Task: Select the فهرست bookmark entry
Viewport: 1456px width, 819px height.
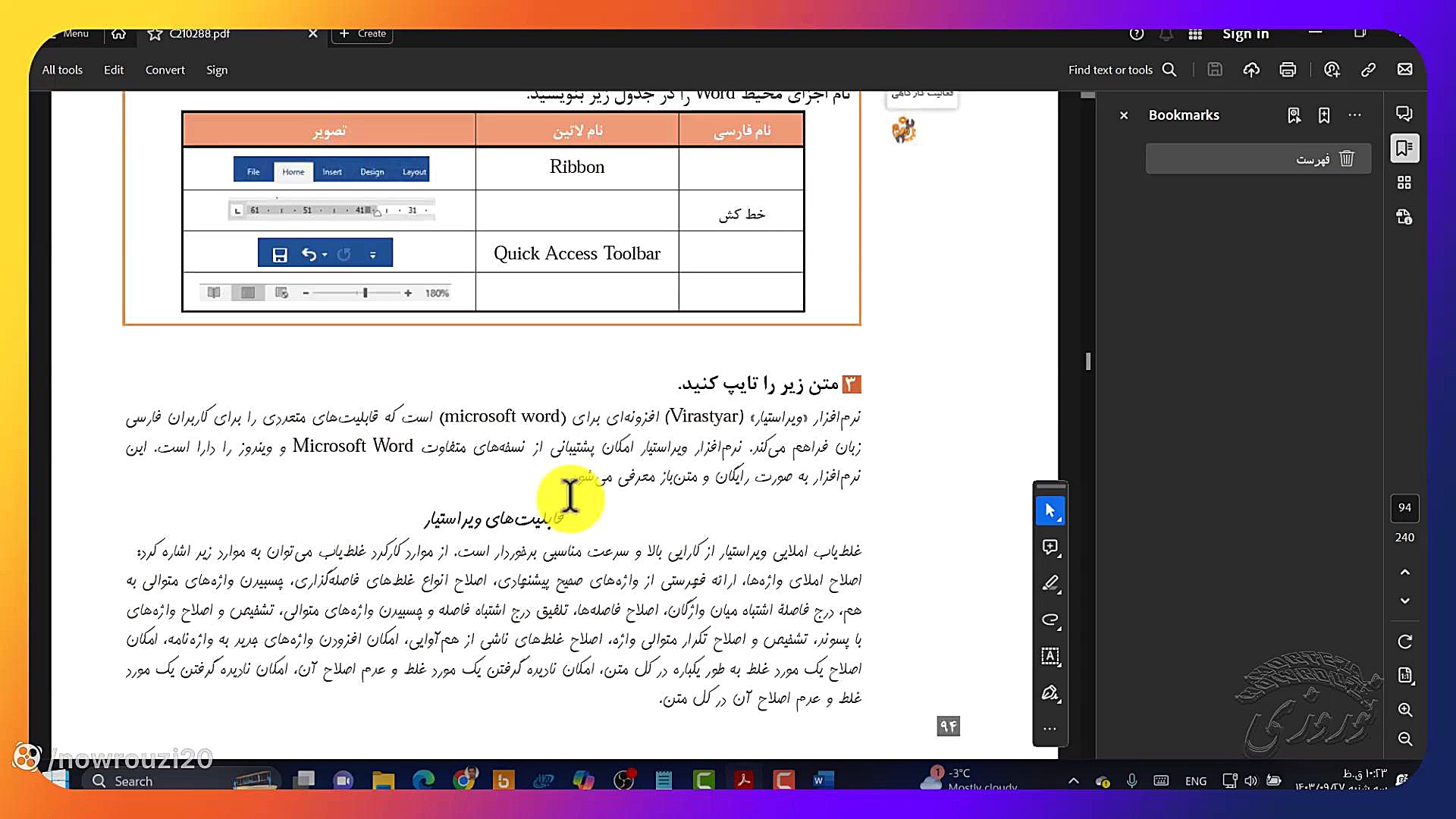Action: [1258, 158]
